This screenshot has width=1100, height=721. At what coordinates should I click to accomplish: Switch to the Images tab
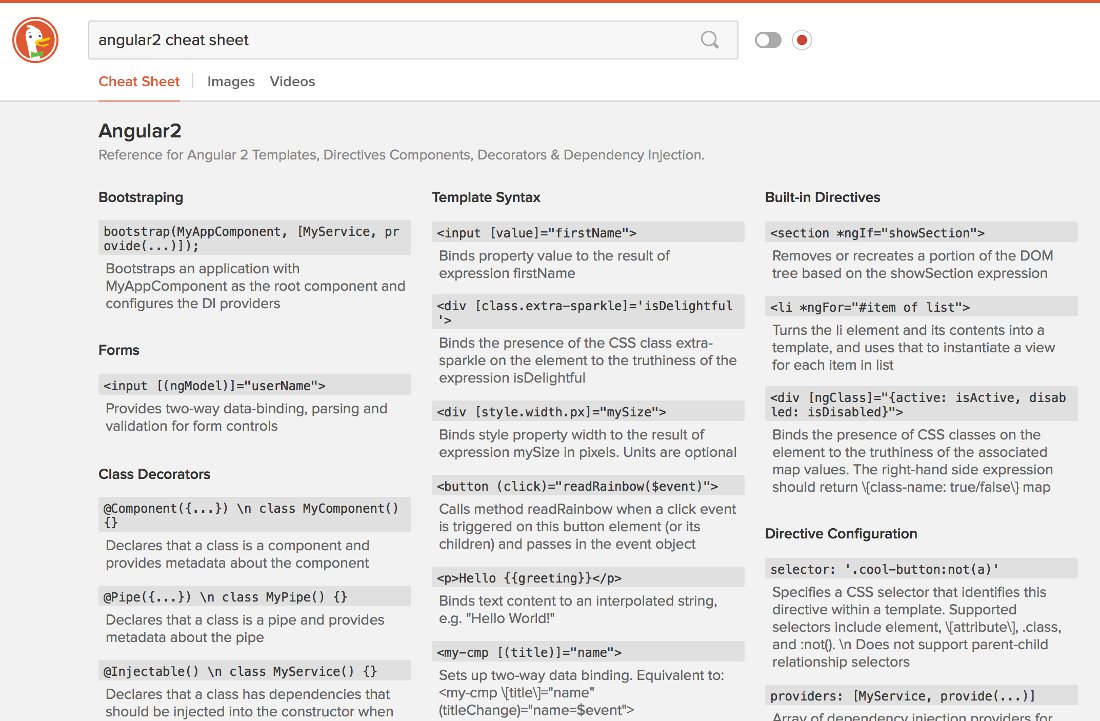(x=230, y=81)
